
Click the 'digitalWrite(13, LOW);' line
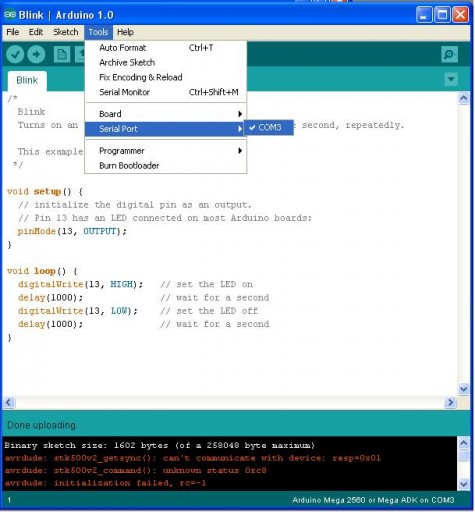click(x=78, y=311)
